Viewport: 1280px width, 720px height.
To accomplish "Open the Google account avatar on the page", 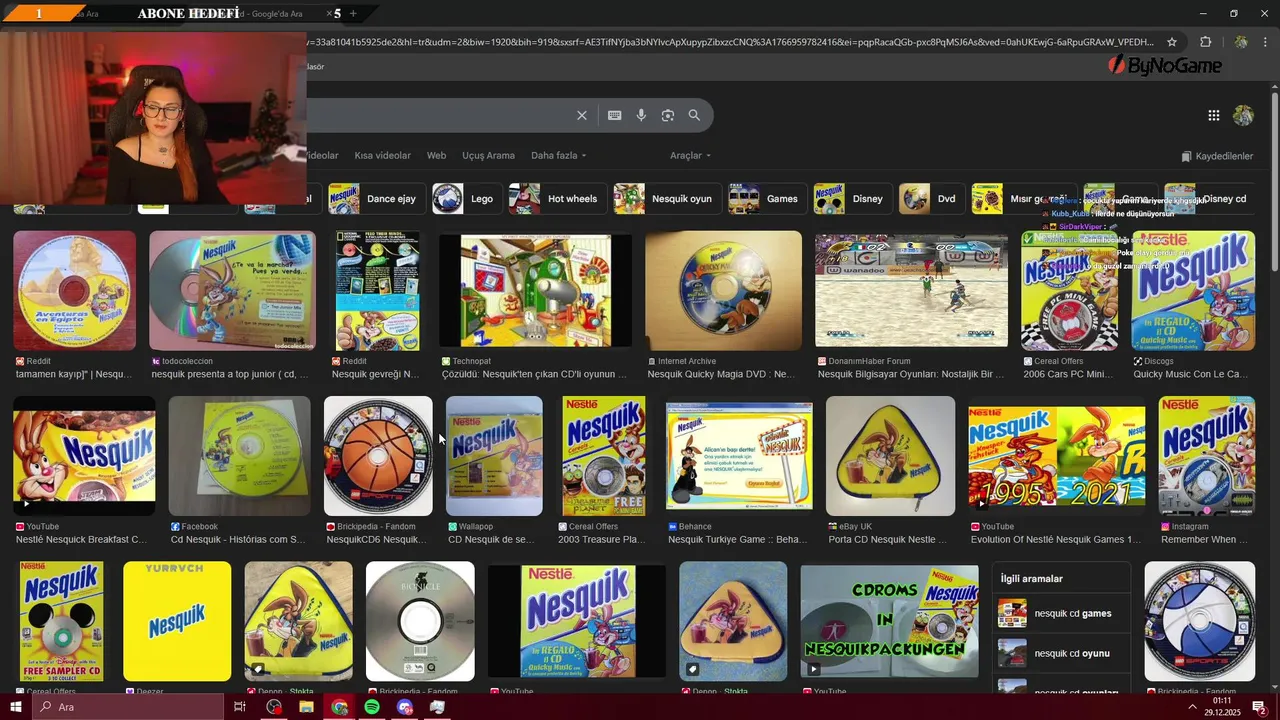I will pyautogui.click(x=1243, y=115).
